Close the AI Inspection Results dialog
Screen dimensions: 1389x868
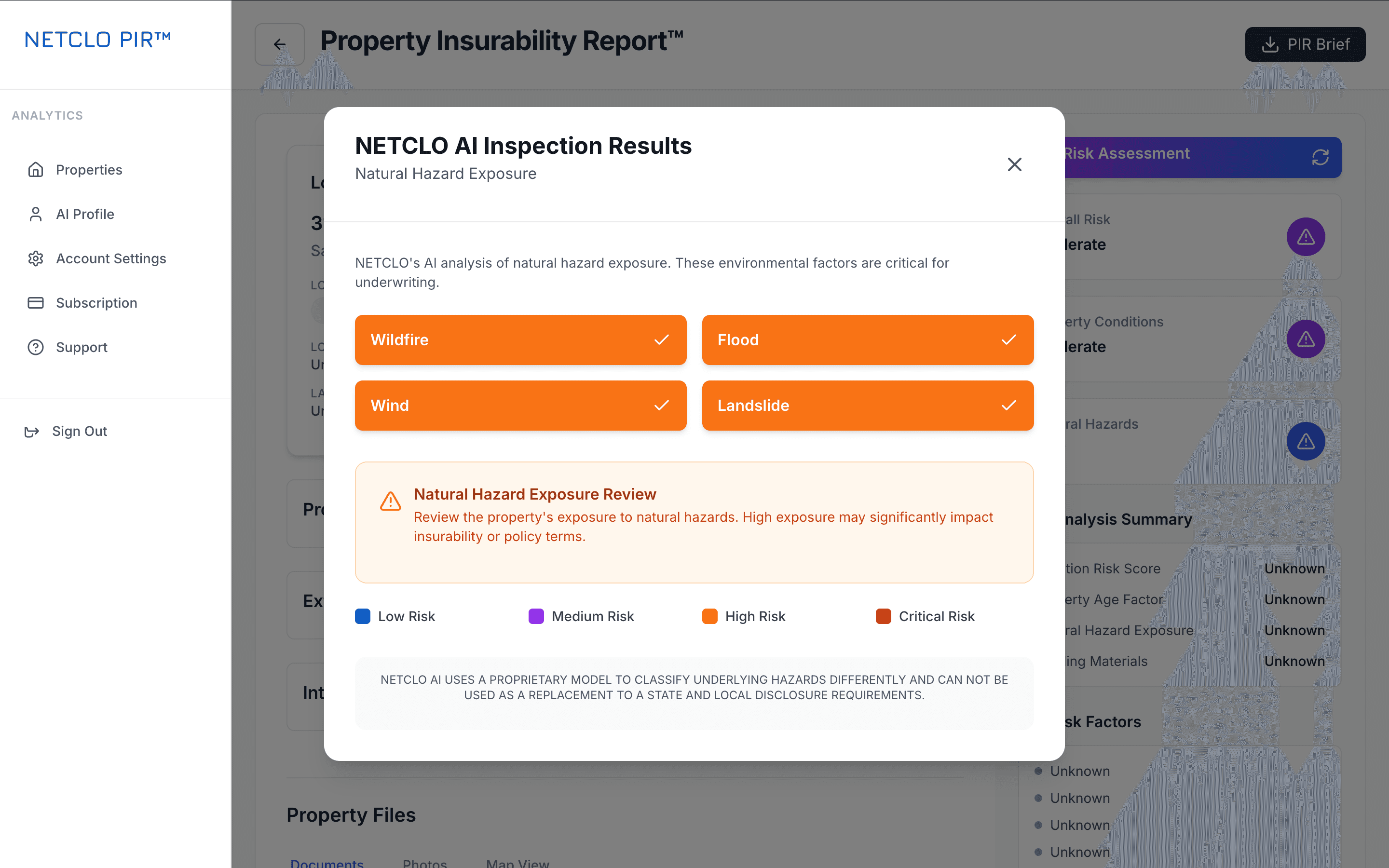1015,165
